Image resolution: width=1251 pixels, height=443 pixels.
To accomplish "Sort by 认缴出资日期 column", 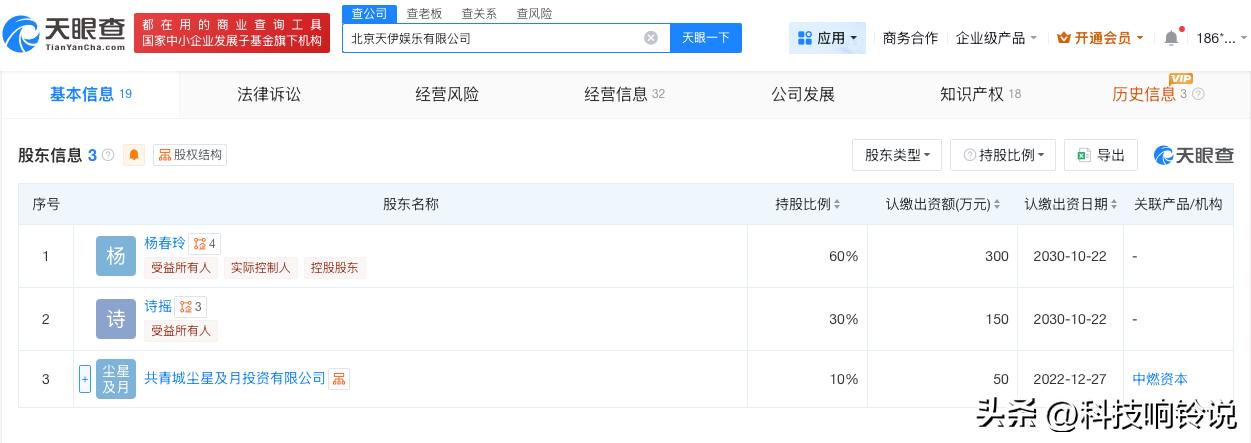I will tap(1114, 204).
